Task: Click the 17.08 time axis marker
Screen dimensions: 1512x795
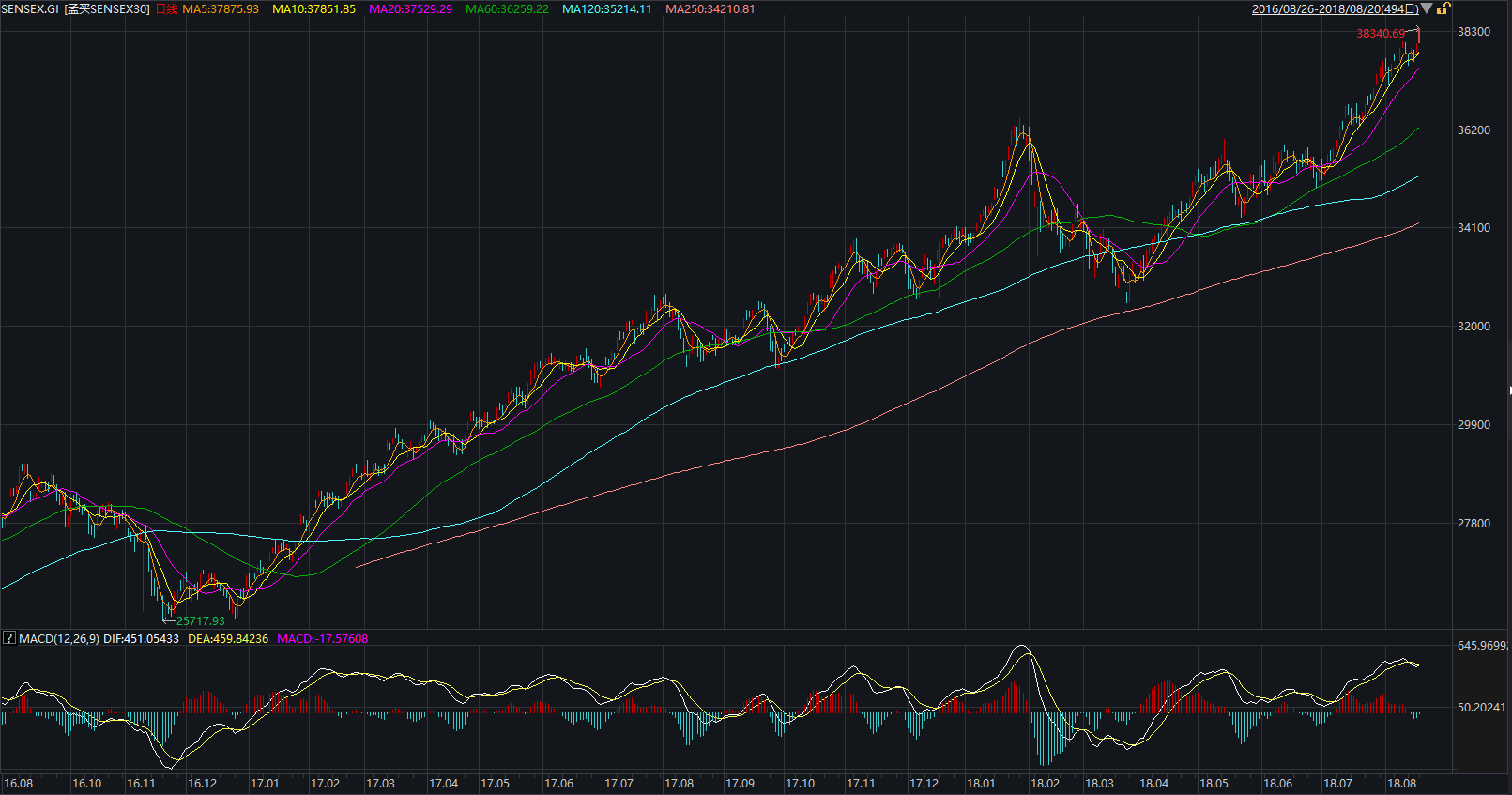Action: point(680,784)
